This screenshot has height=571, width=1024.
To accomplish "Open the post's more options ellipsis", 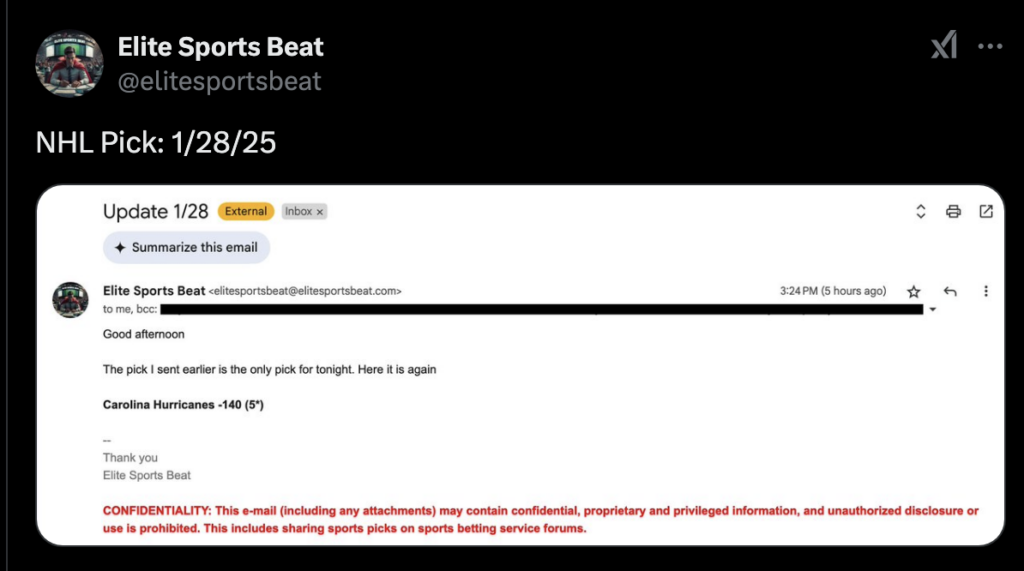I will point(990,46).
